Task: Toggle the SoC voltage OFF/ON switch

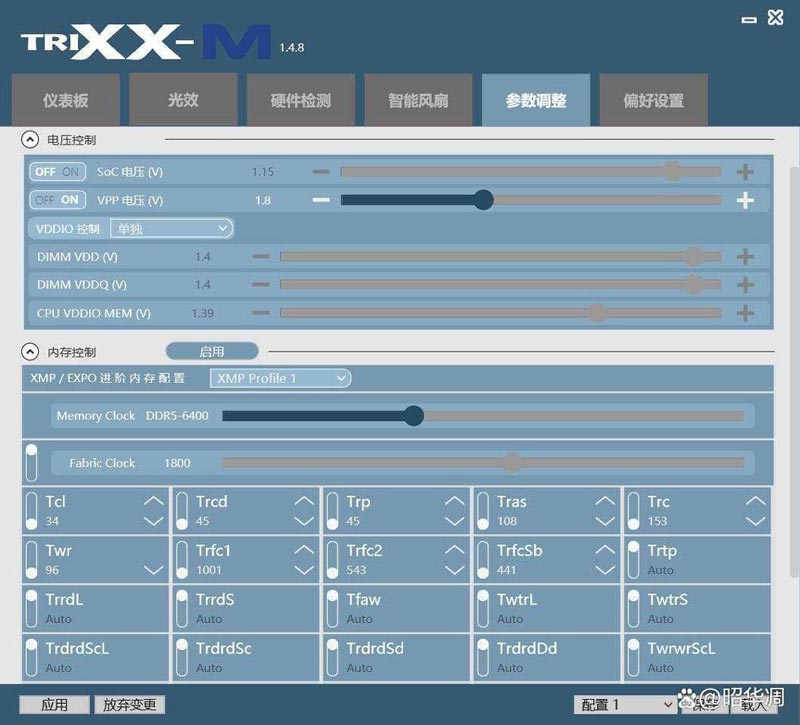Action: click(x=56, y=172)
